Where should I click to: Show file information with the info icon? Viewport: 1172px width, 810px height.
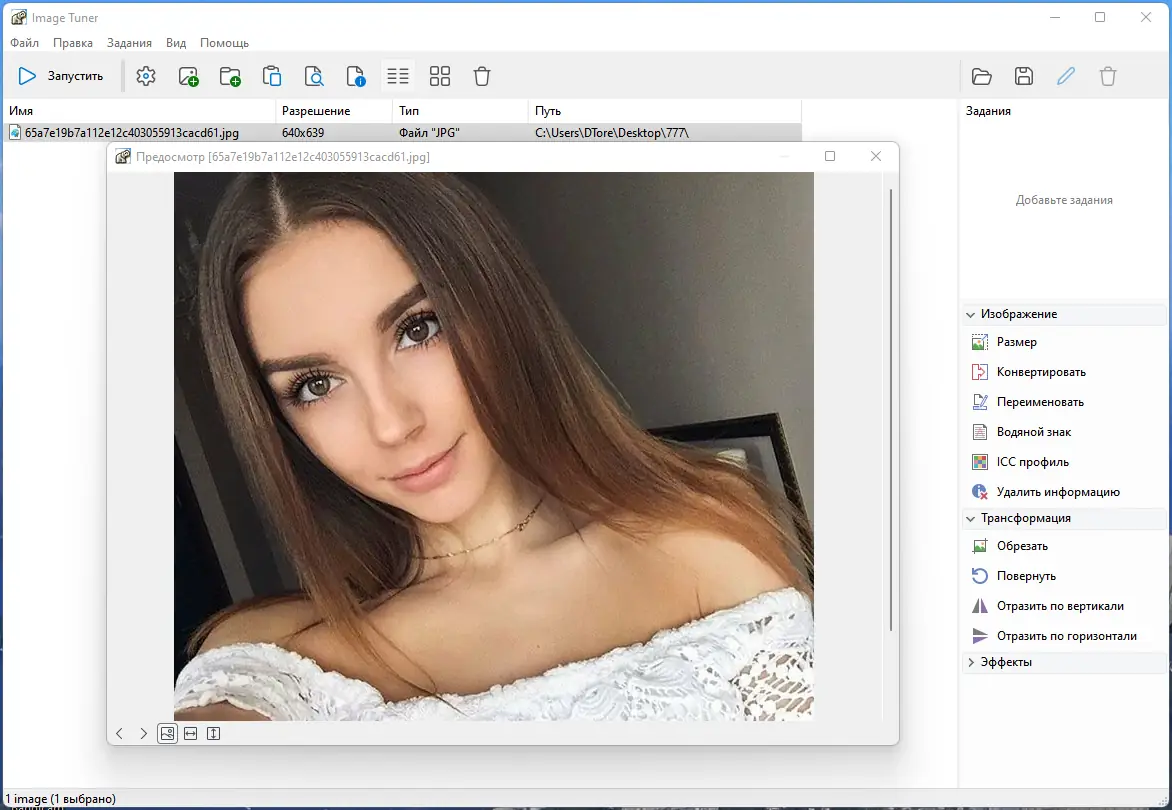click(x=357, y=75)
